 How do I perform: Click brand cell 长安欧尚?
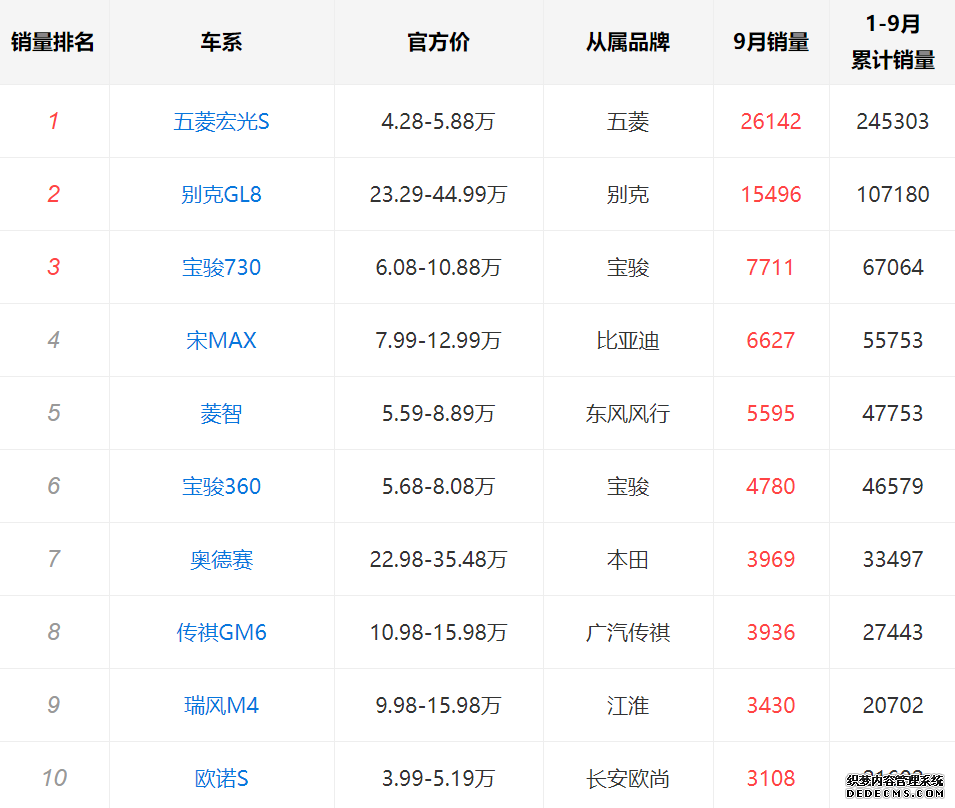pos(628,779)
